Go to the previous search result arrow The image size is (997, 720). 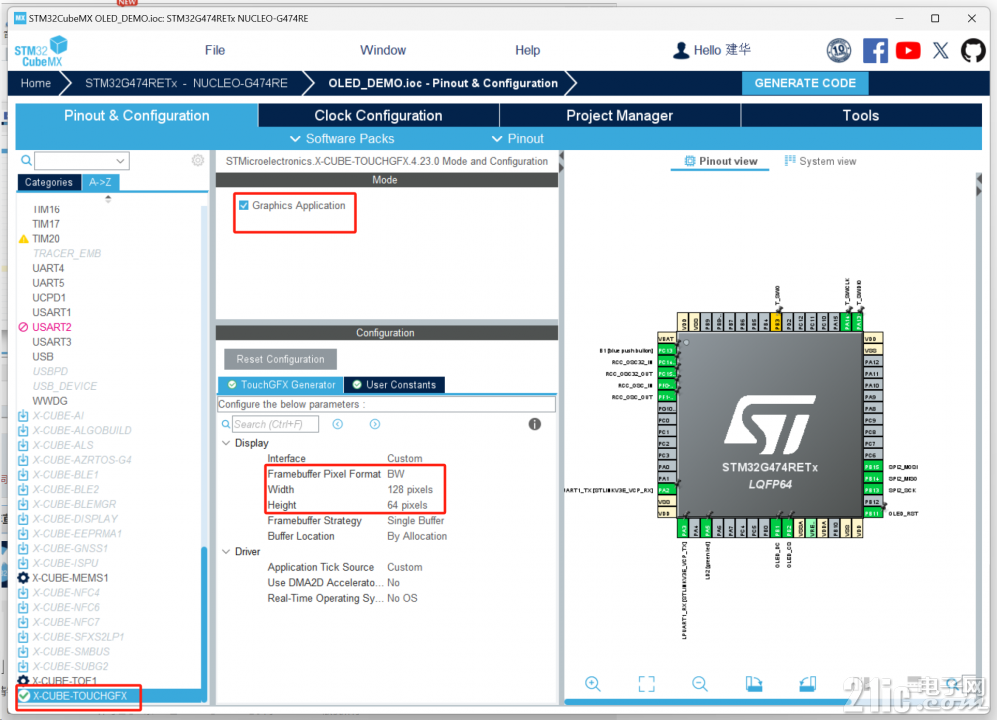point(338,424)
